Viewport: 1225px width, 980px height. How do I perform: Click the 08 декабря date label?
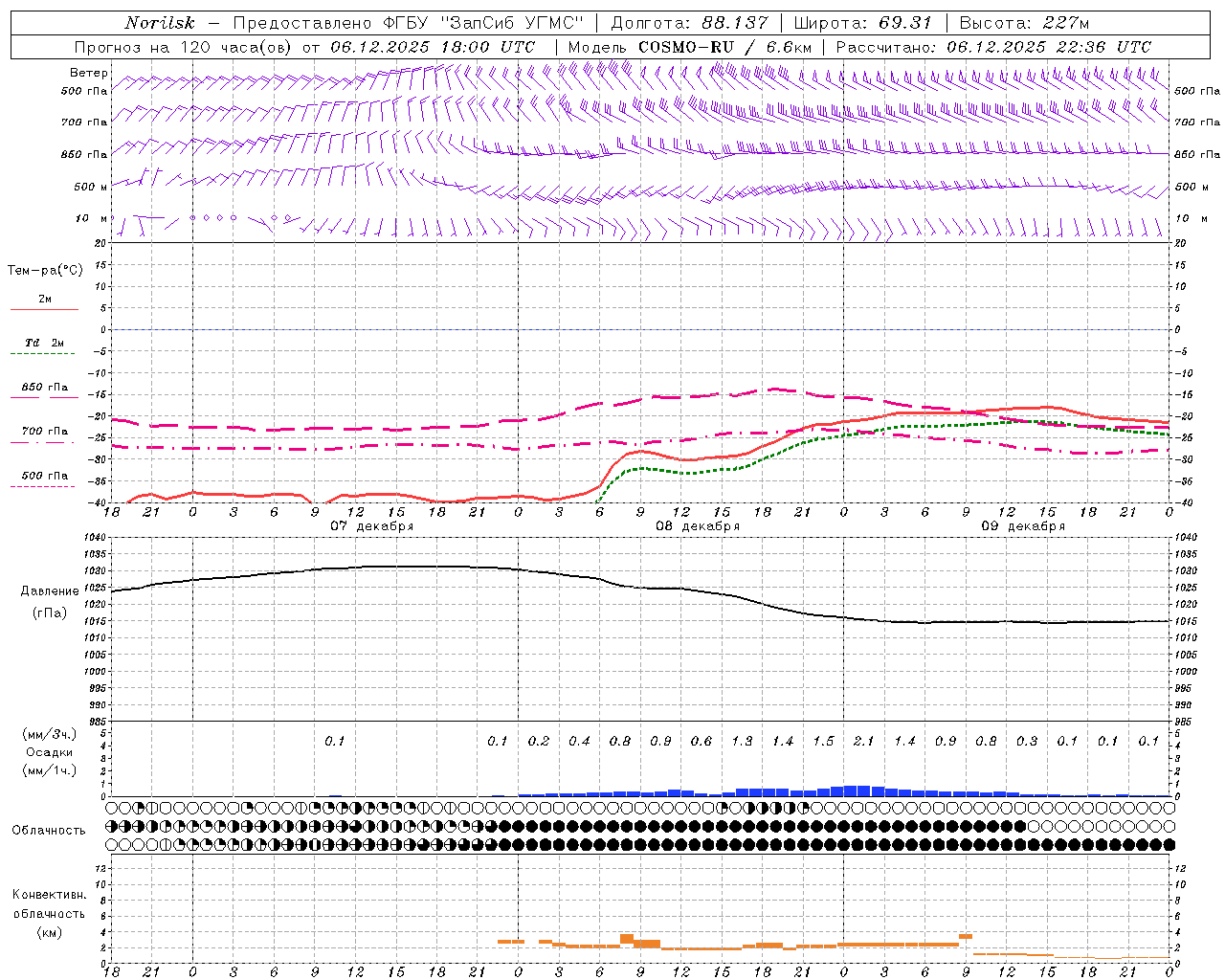[x=698, y=526]
